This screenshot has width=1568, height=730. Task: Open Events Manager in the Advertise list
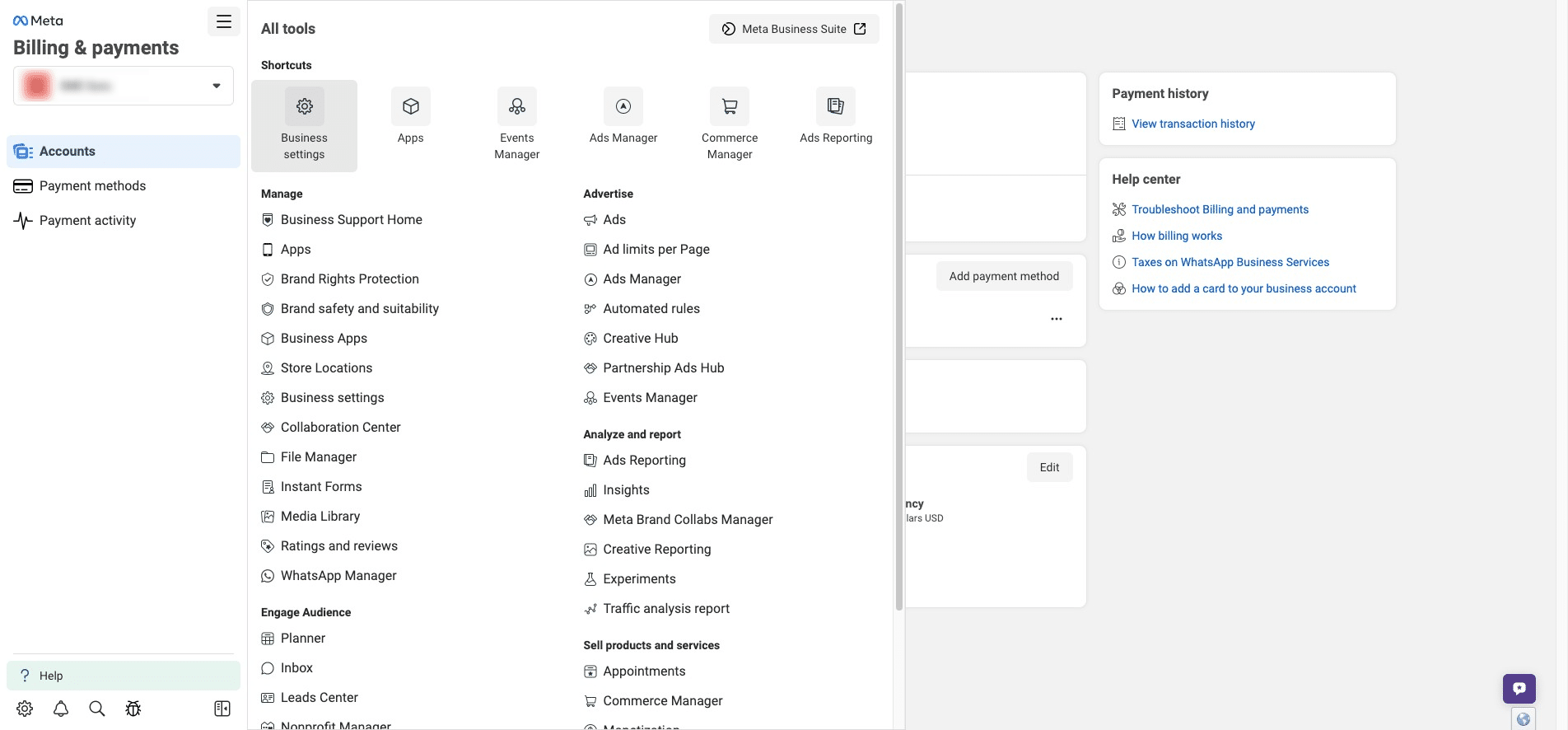(641, 398)
